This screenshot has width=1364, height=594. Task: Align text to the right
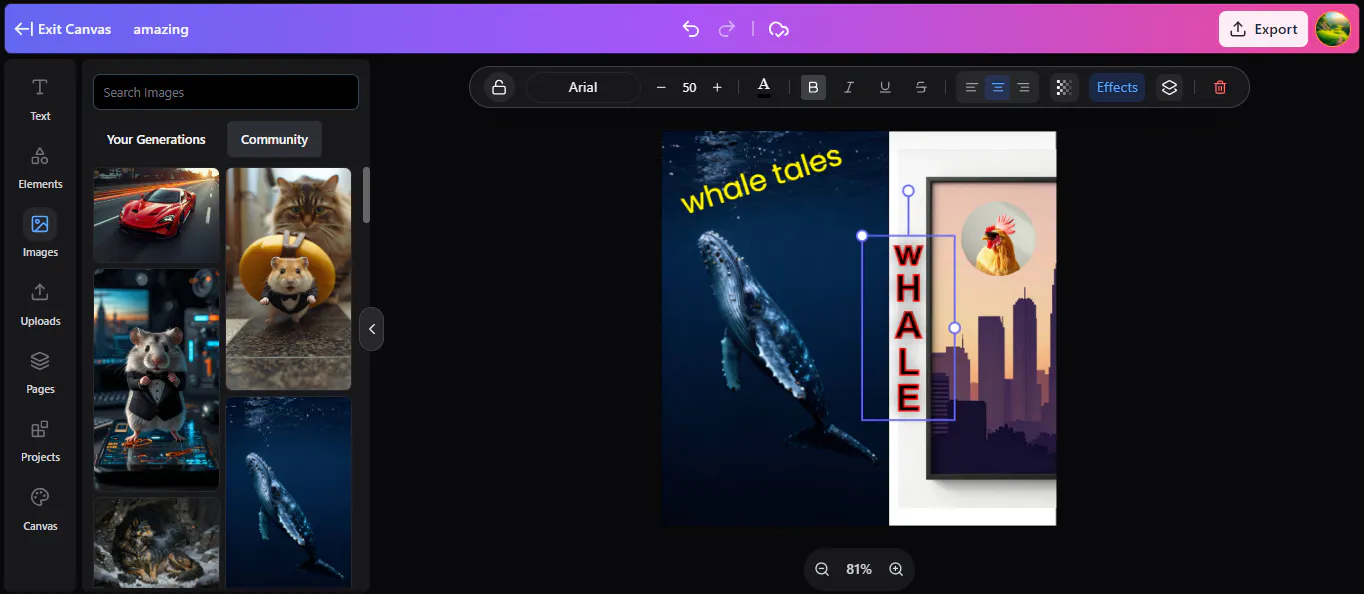[x=1023, y=87]
